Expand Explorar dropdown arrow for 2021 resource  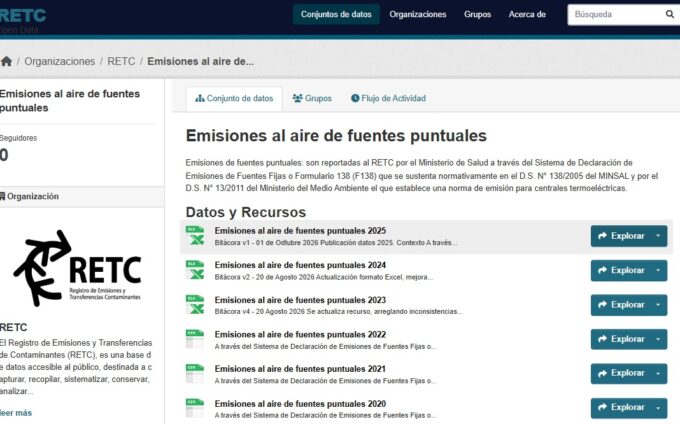point(658,373)
